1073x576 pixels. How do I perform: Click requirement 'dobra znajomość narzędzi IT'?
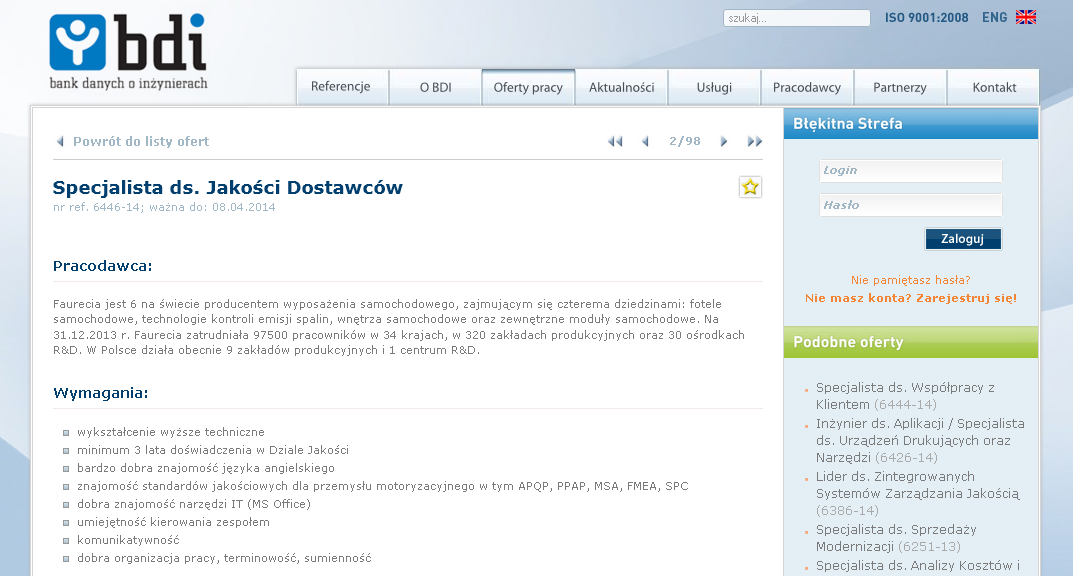point(194,504)
